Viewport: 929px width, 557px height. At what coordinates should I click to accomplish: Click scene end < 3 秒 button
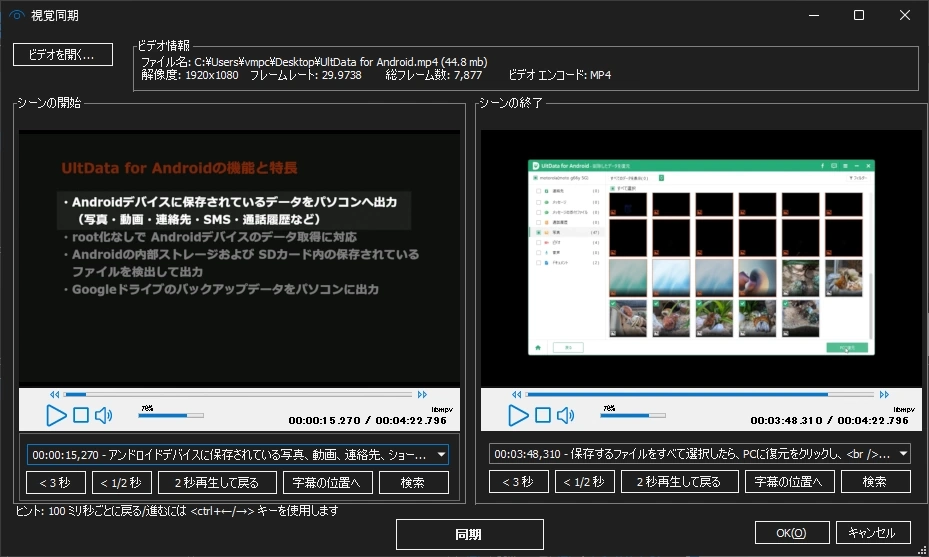(518, 482)
